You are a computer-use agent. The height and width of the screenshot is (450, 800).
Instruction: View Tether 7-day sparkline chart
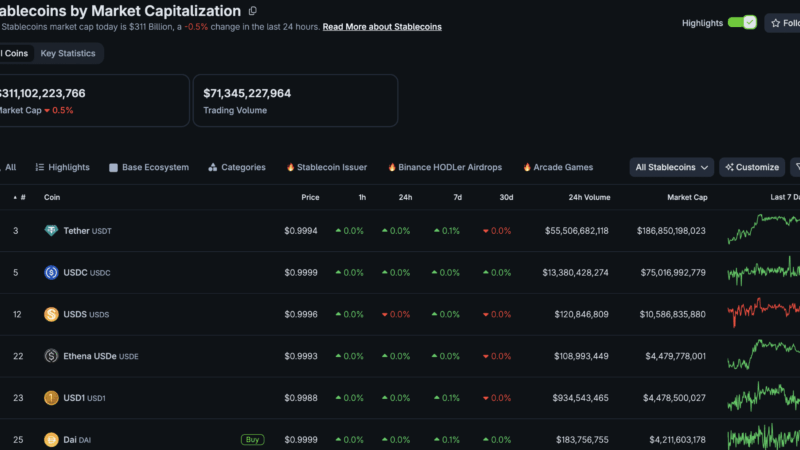point(764,229)
